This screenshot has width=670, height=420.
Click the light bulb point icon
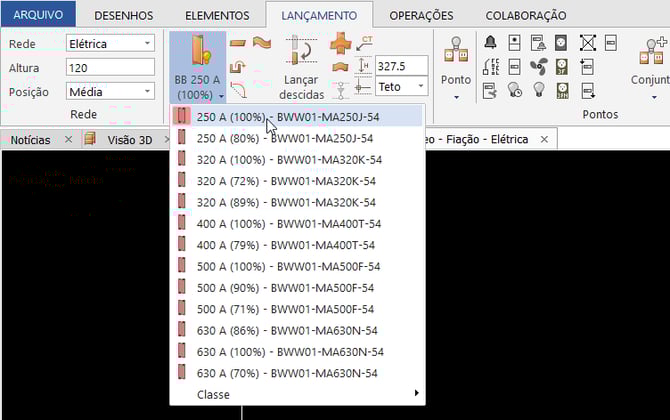pos(538,88)
